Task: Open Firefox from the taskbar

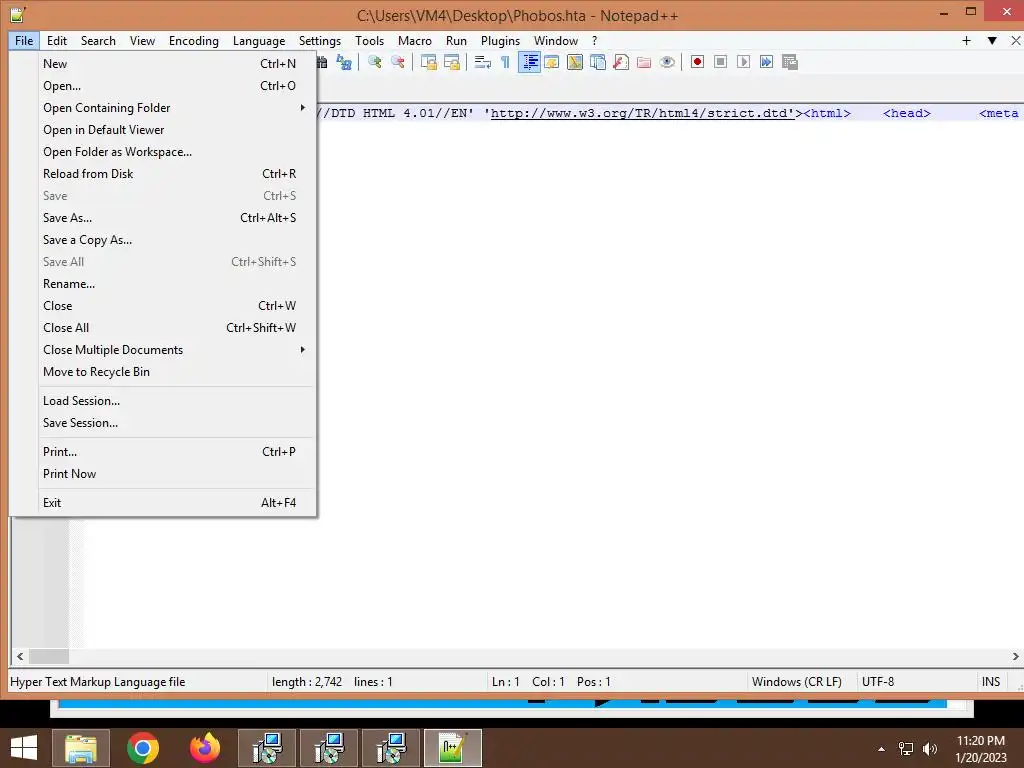Action: 204,748
